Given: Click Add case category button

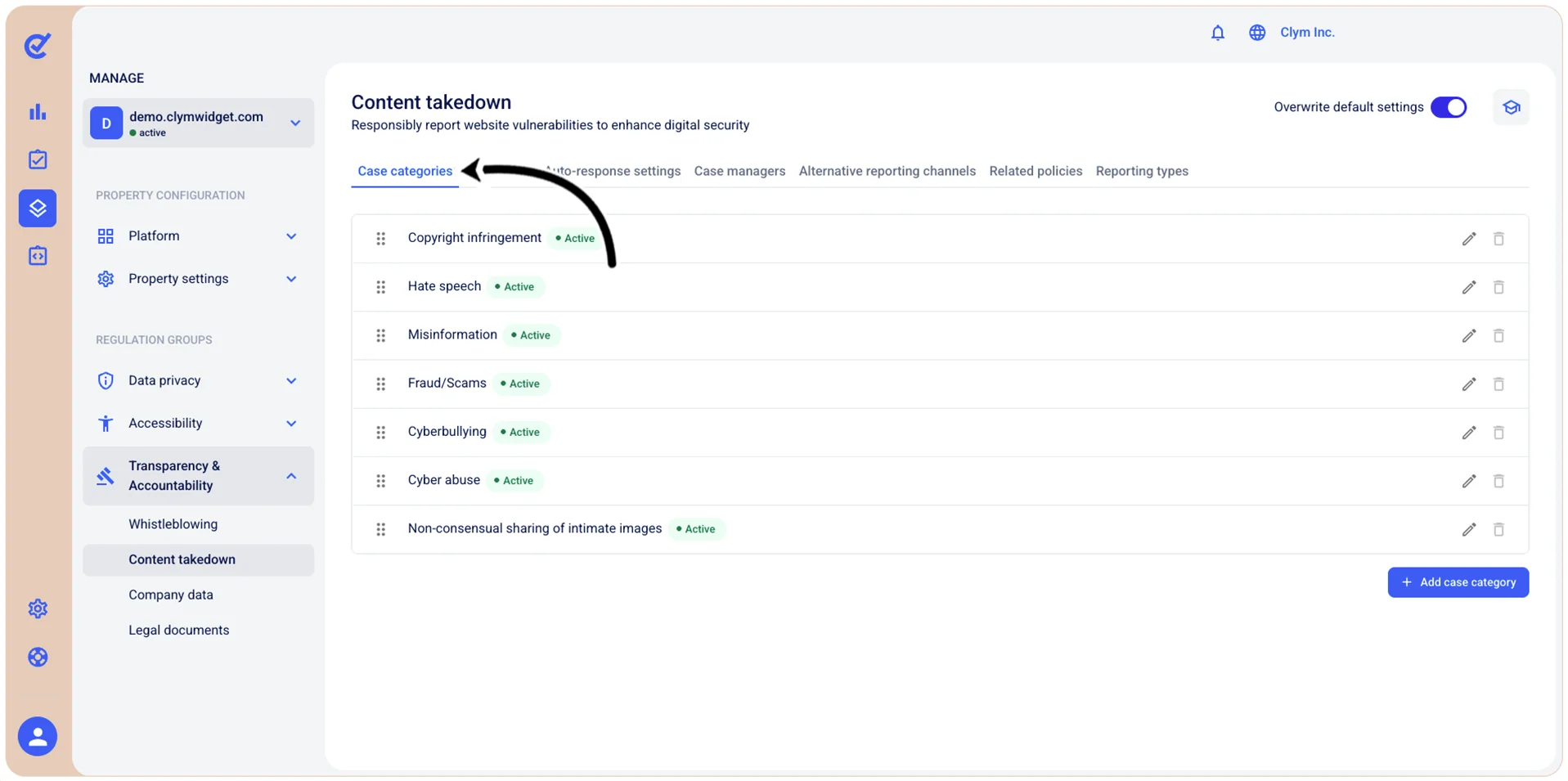Looking at the screenshot, I should 1458,582.
